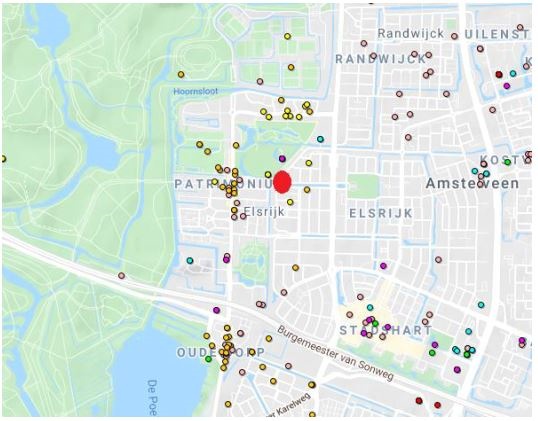The width and height of the screenshot is (538, 421).
Task: Click the Hoornsloot water label
Action: click(x=196, y=92)
